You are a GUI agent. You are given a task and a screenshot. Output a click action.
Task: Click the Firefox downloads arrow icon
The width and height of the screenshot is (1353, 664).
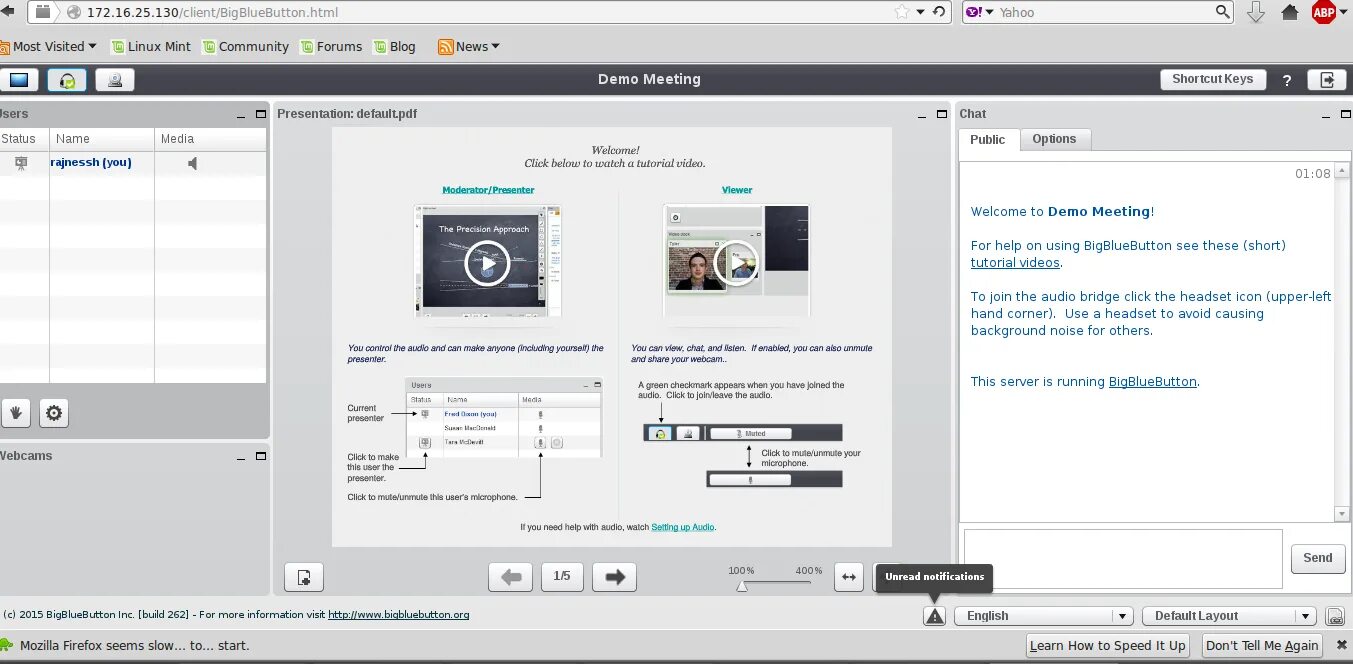click(1256, 12)
